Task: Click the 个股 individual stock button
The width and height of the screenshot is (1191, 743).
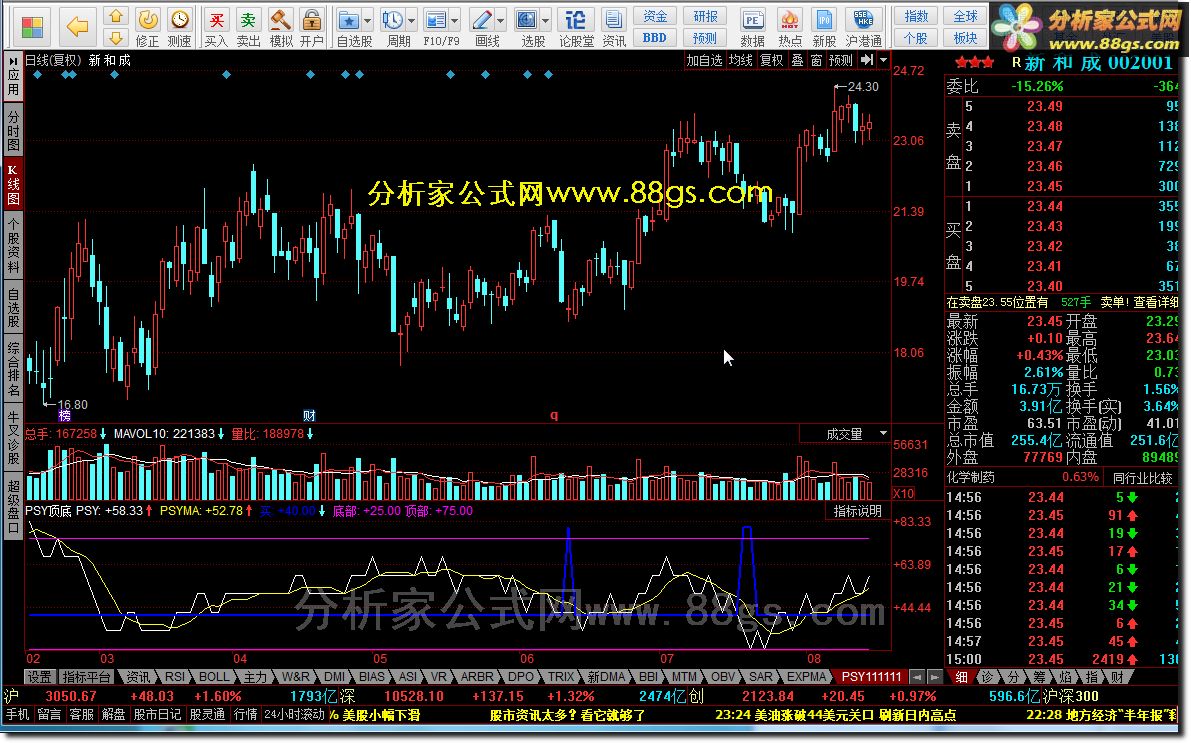Action: 916,37
